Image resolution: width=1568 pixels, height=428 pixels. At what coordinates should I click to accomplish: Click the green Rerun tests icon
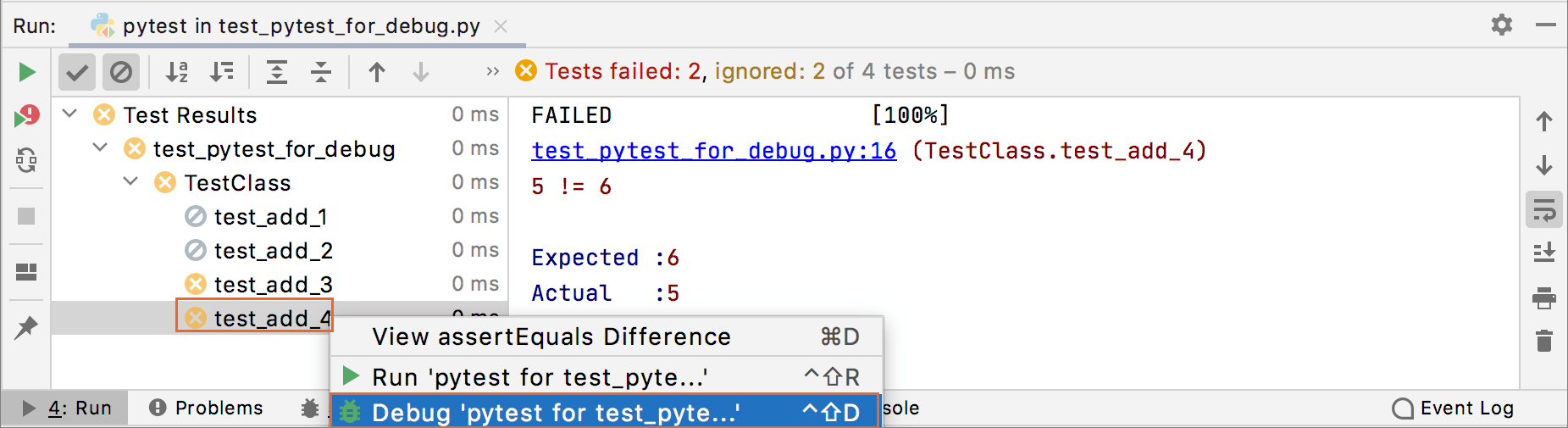(27, 72)
